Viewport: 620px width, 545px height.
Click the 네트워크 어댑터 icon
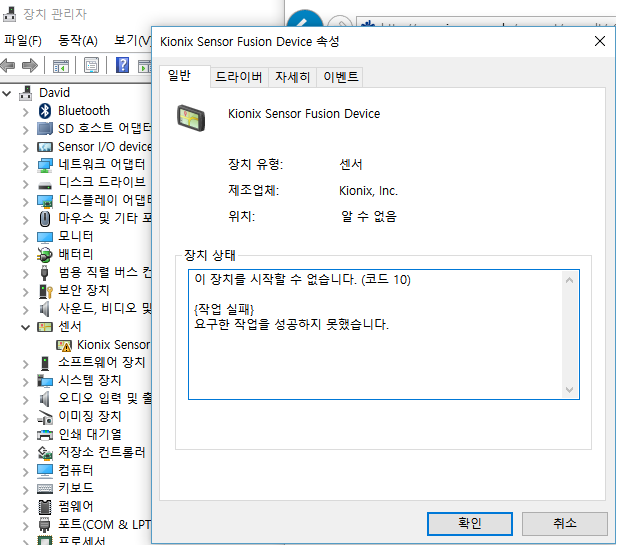click(45, 165)
